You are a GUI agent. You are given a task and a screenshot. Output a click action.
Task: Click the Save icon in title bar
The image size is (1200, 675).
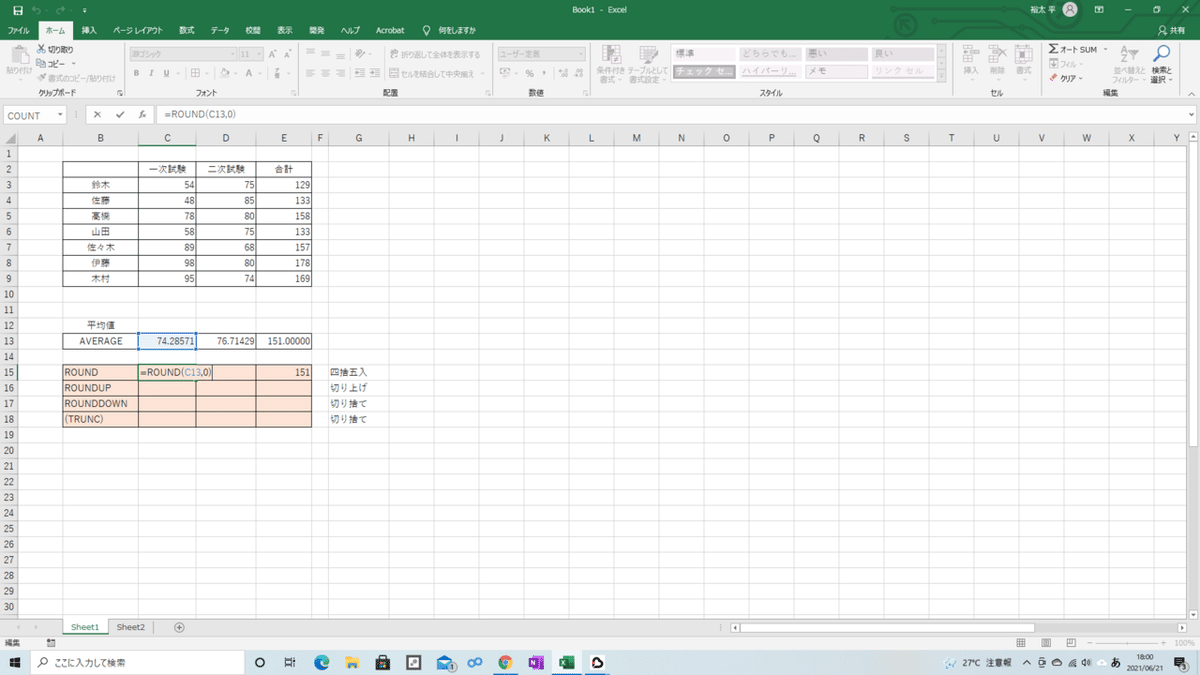[17, 9]
